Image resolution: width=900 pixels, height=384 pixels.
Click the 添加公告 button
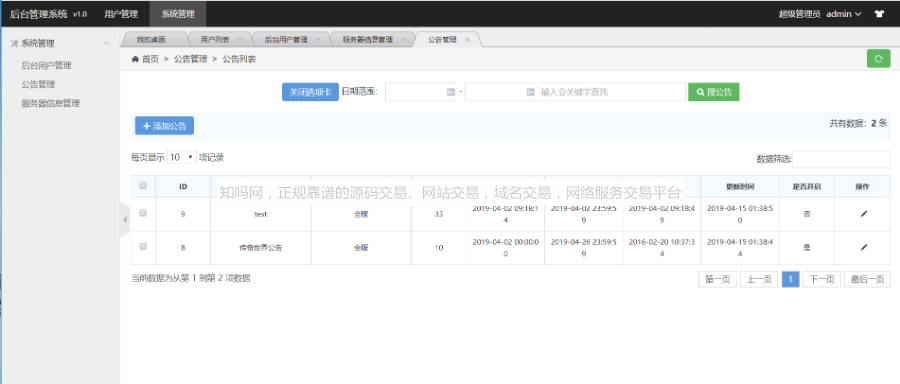(164, 126)
